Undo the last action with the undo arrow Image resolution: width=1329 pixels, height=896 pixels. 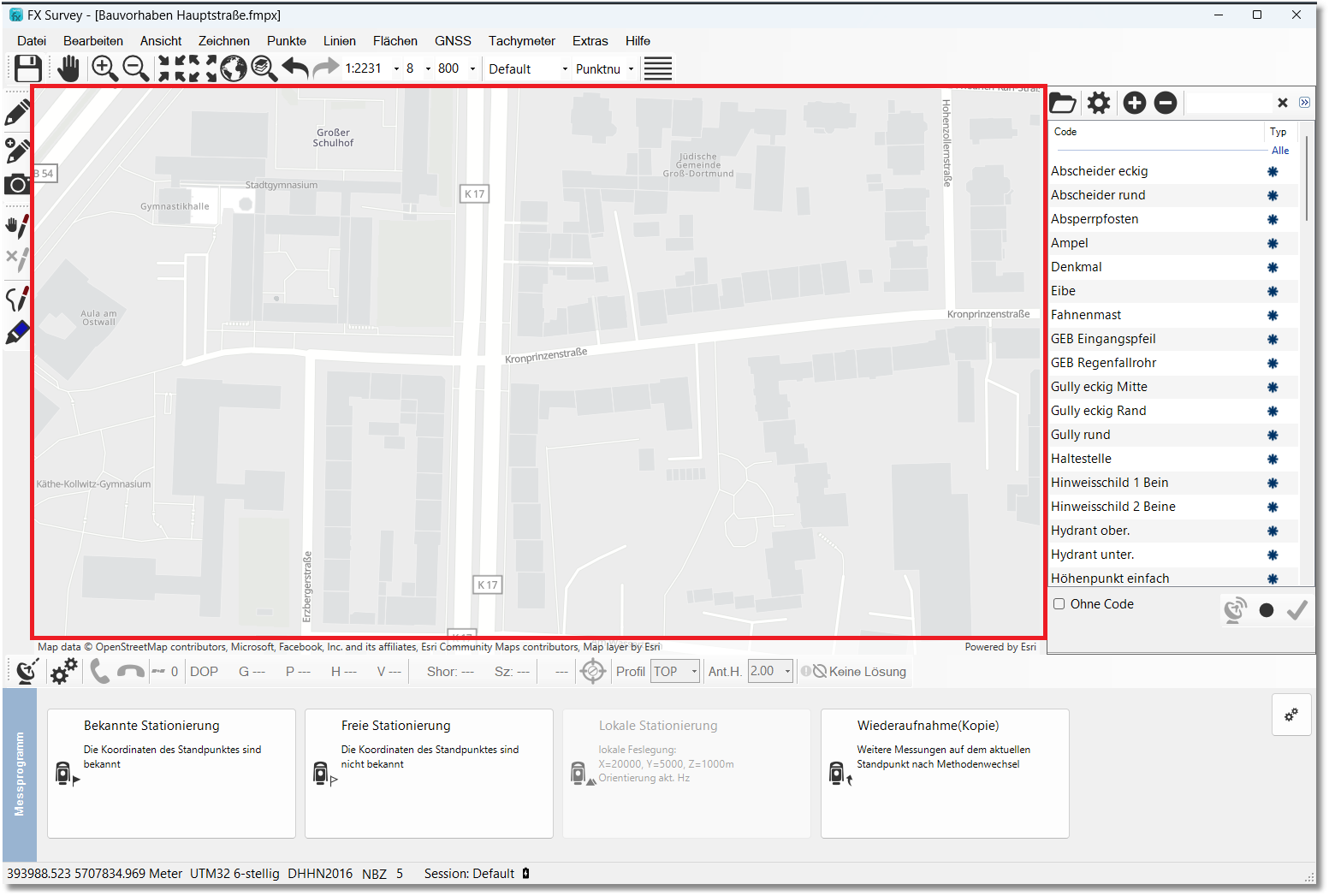pyautogui.click(x=295, y=68)
